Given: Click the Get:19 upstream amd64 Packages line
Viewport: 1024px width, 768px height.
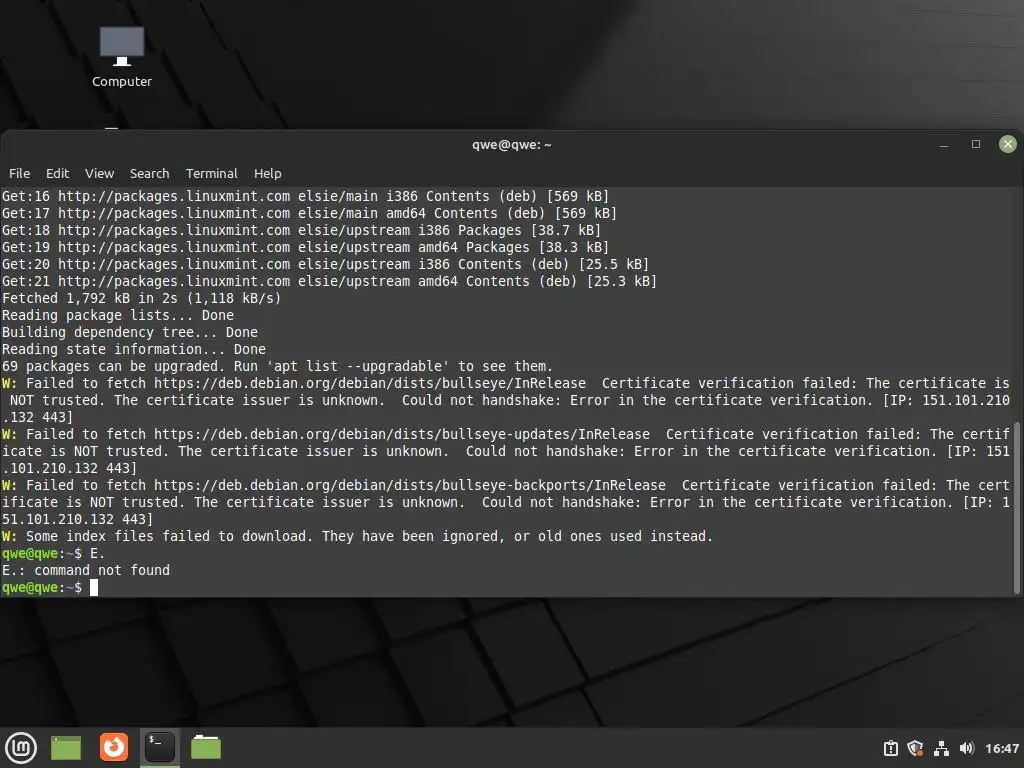Looking at the screenshot, I should point(305,248).
